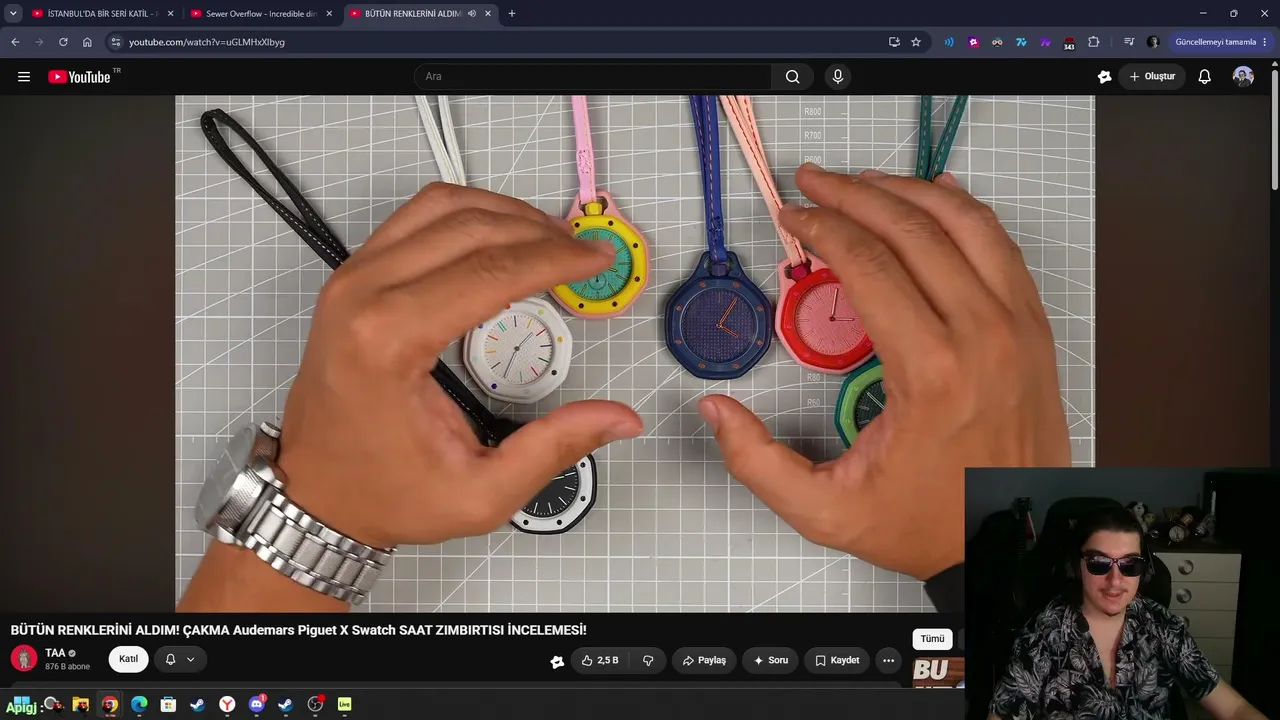Save the video with Kaydet

(837, 660)
